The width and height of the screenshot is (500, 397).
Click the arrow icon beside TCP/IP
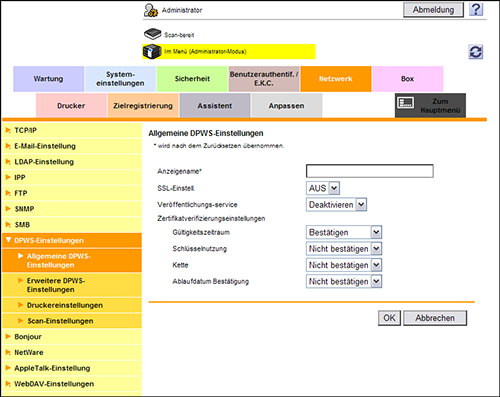click(8, 130)
